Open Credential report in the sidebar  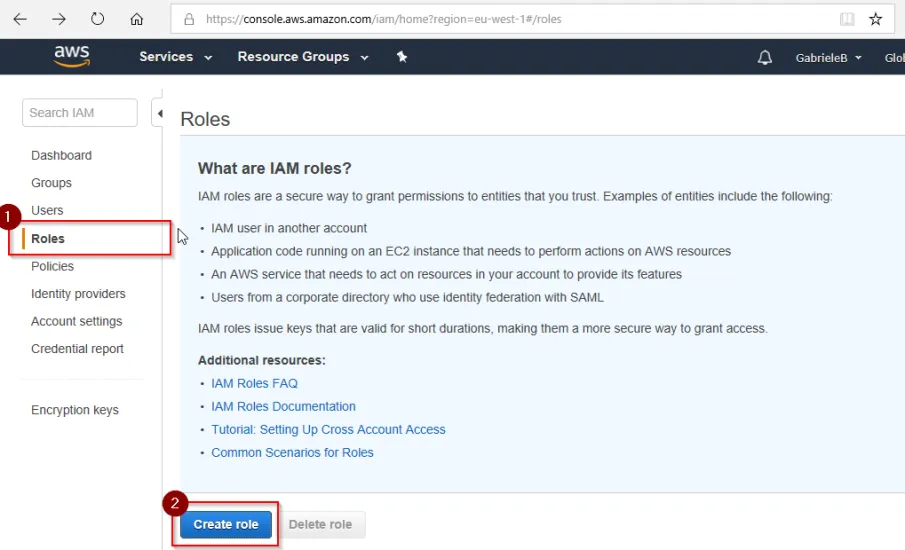77,349
